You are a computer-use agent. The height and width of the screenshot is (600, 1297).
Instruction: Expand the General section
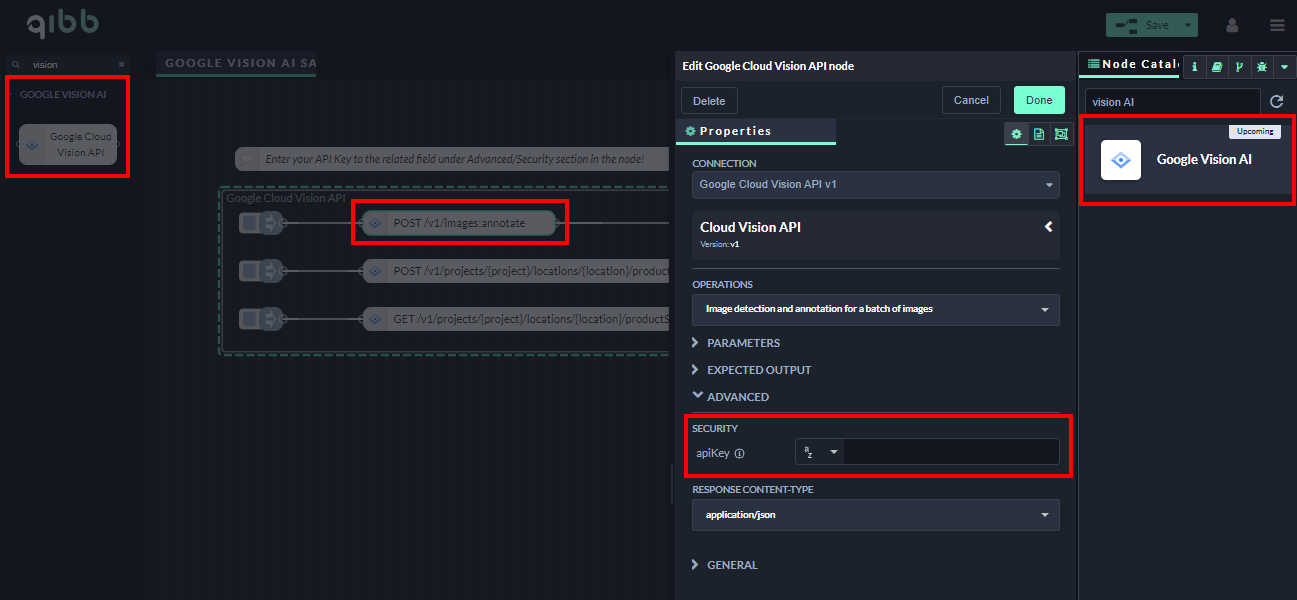point(731,565)
